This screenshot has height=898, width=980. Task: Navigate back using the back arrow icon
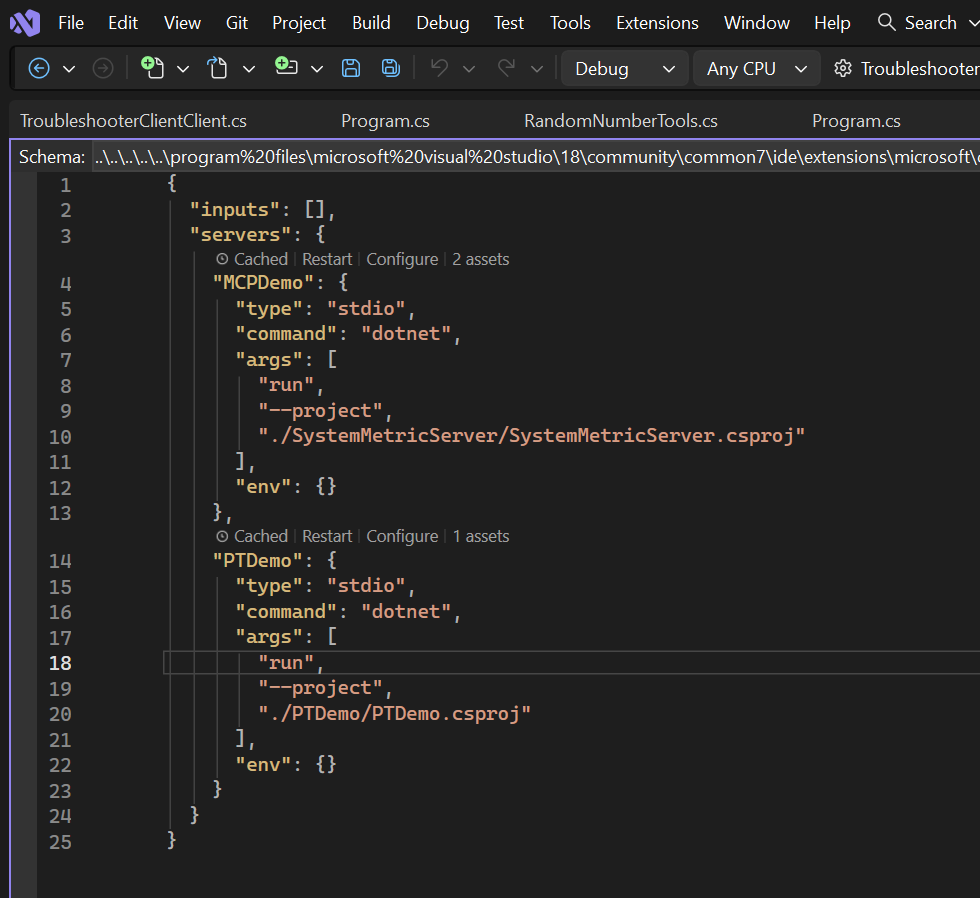click(38, 69)
